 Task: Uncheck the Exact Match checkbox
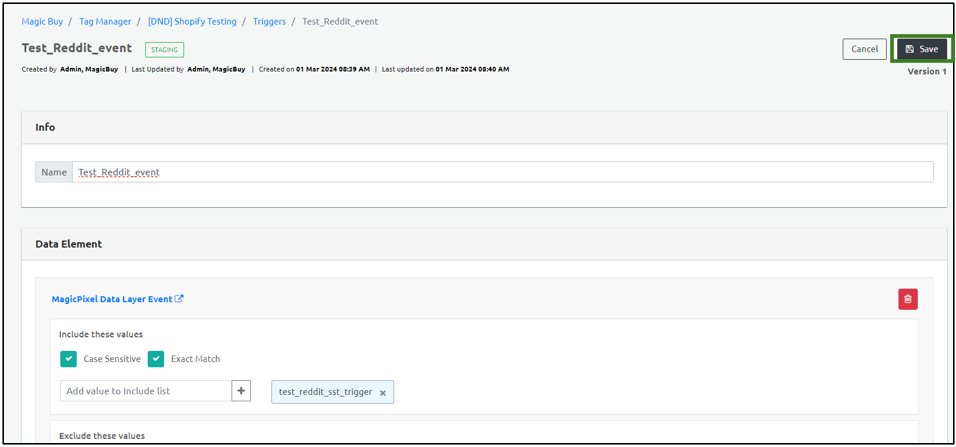[x=156, y=359]
